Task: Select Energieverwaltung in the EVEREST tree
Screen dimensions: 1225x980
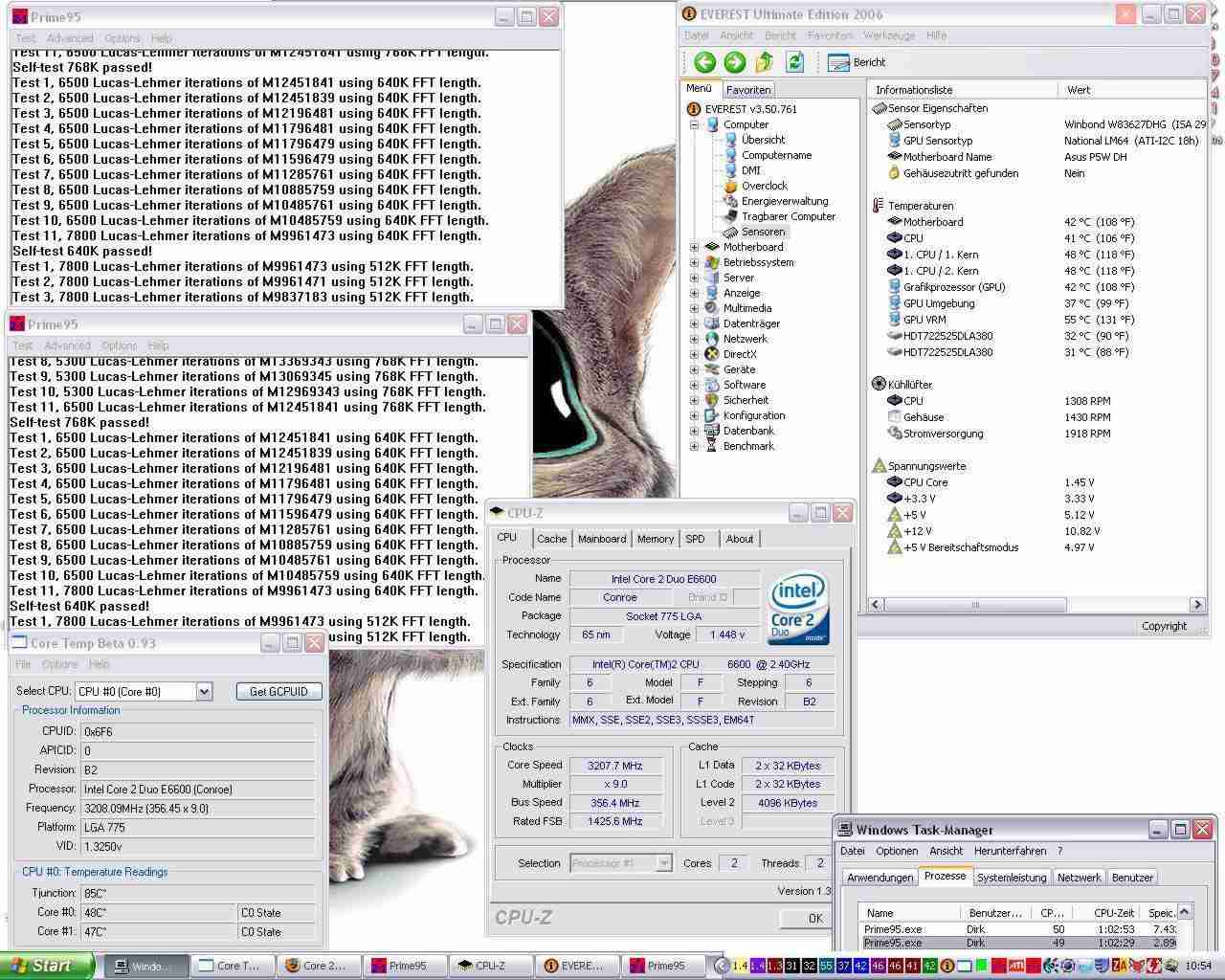Action: [x=785, y=201]
